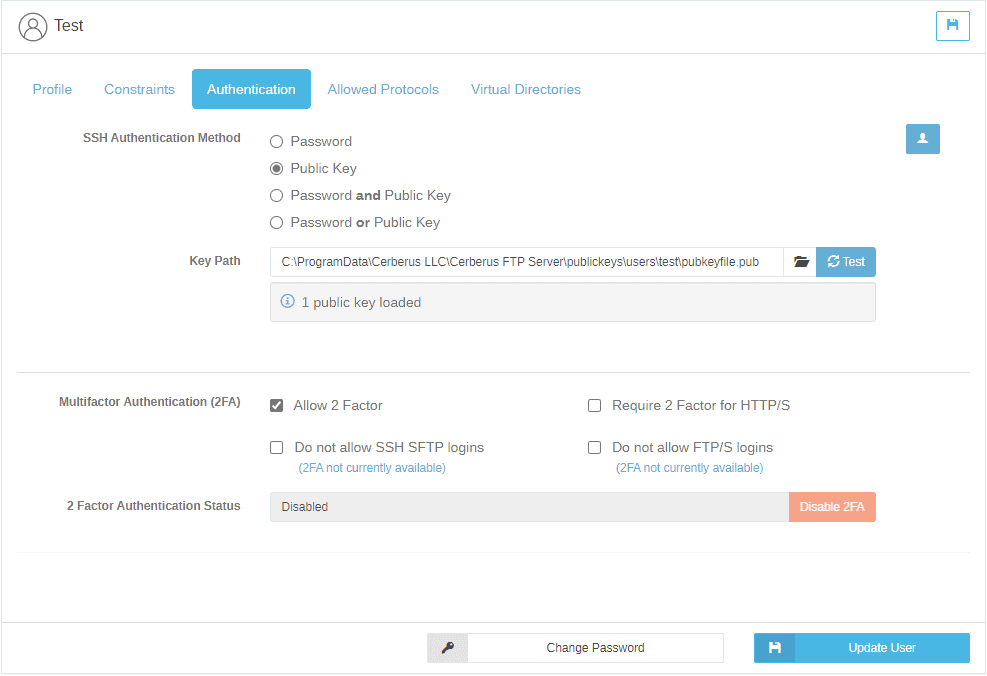Switch to the Profile tab
This screenshot has height=676, width=987.
coord(52,89)
